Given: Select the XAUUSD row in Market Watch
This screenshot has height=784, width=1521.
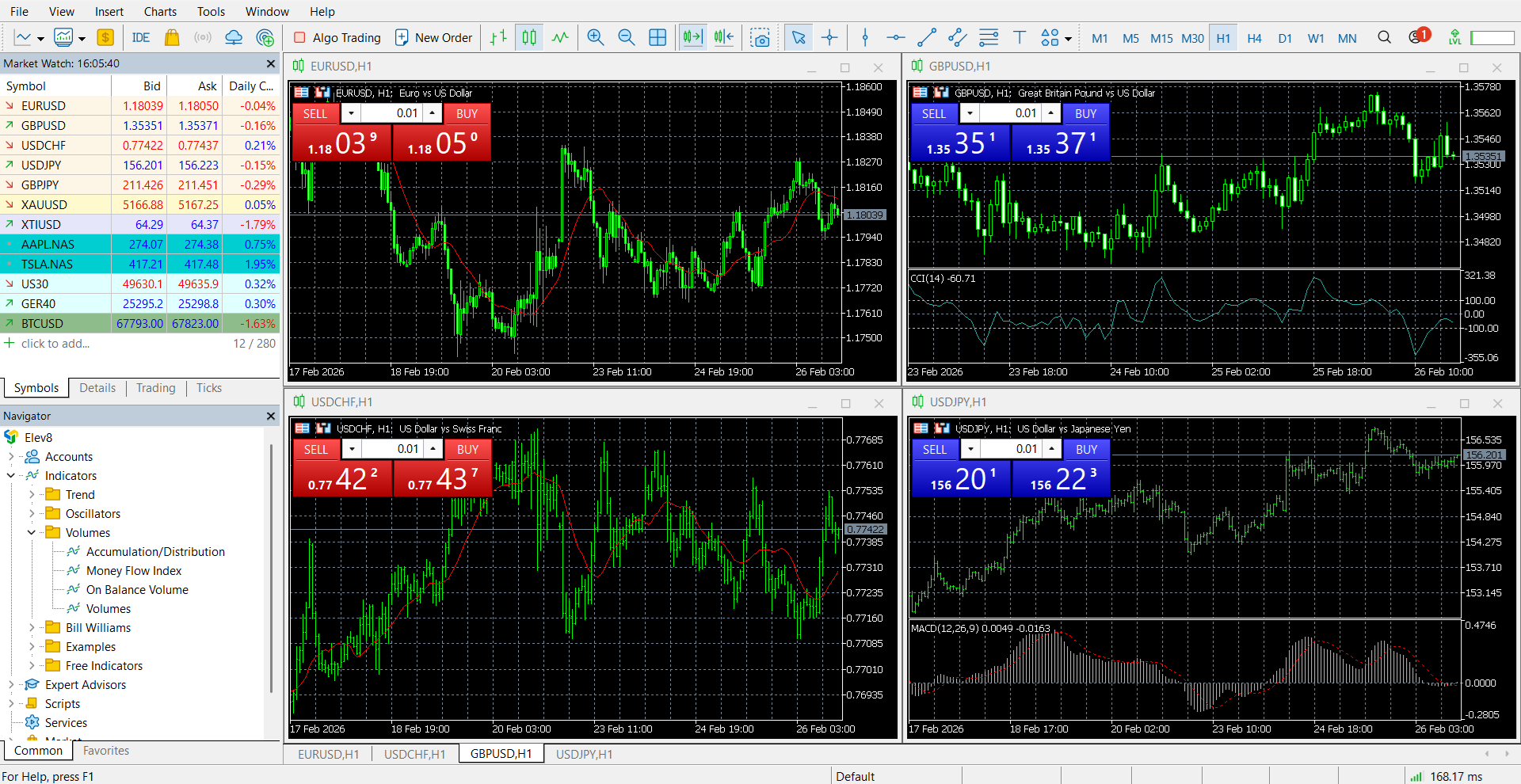Looking at the screenshot, I should coord(140,205).
